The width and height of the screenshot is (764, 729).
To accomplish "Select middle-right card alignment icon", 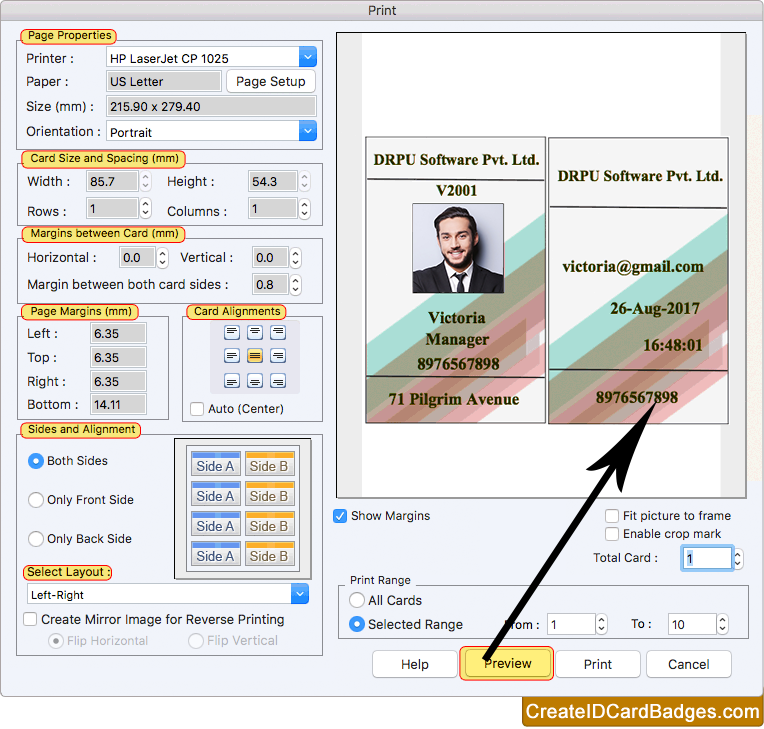I will point(278,356).
